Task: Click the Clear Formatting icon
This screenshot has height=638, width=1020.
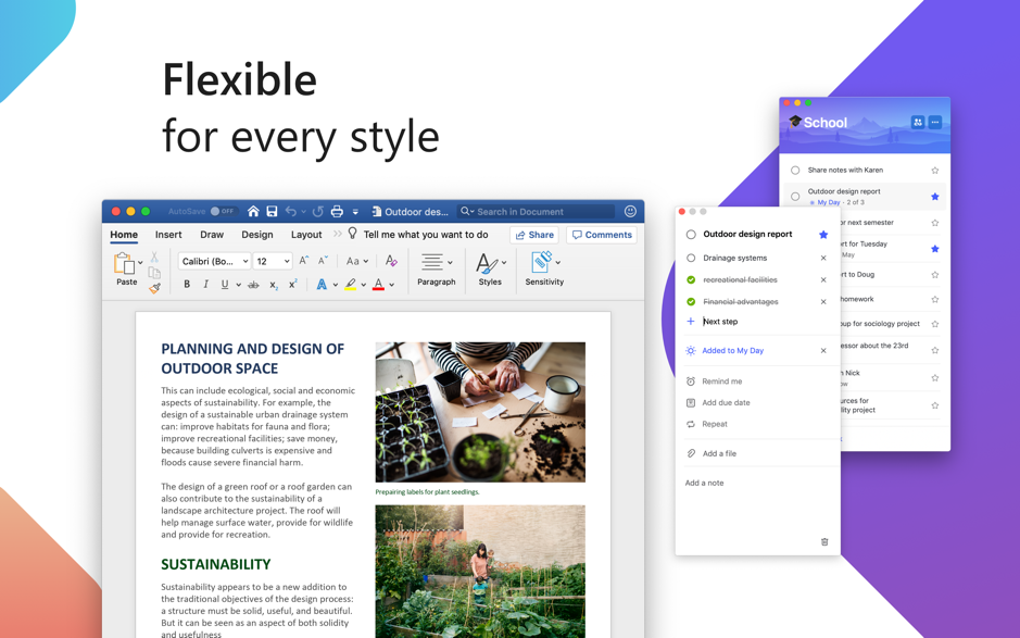Action: pyautogui.click(x=391, y=261)
